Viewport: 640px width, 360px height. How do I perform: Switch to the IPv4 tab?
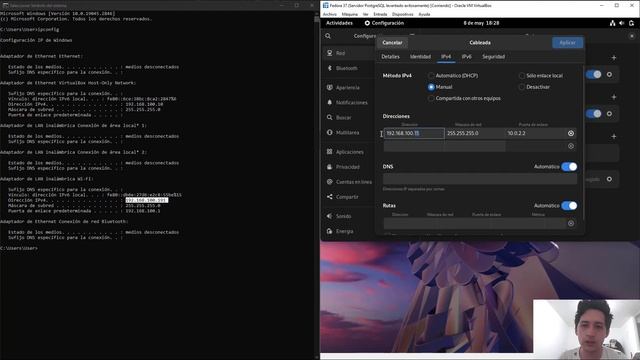(446, 57)
